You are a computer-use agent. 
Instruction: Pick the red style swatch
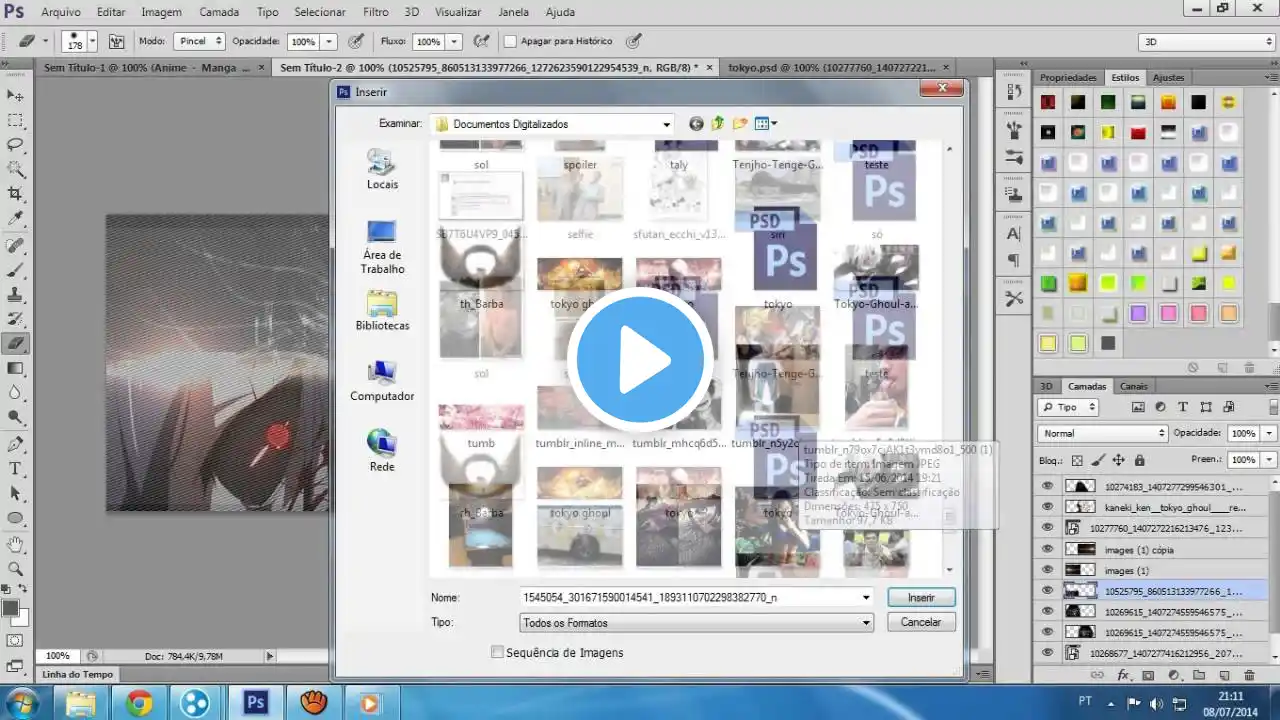(x=1138, y=132)
